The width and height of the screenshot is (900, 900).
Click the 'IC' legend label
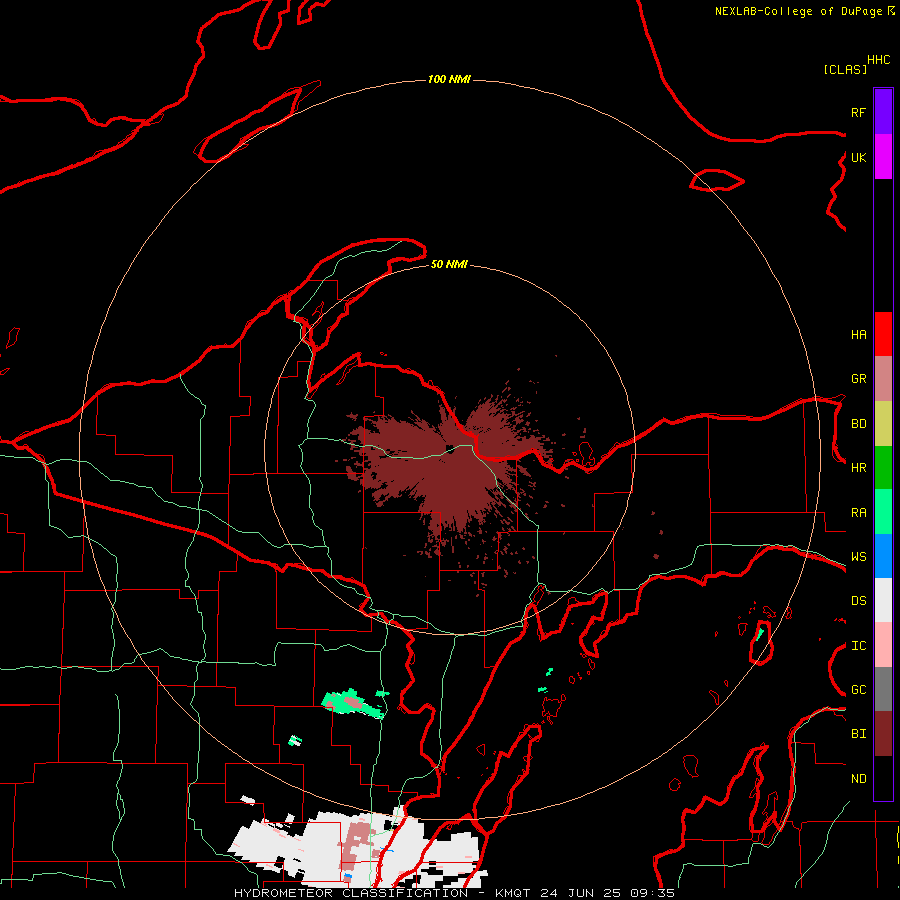point(858,646)
